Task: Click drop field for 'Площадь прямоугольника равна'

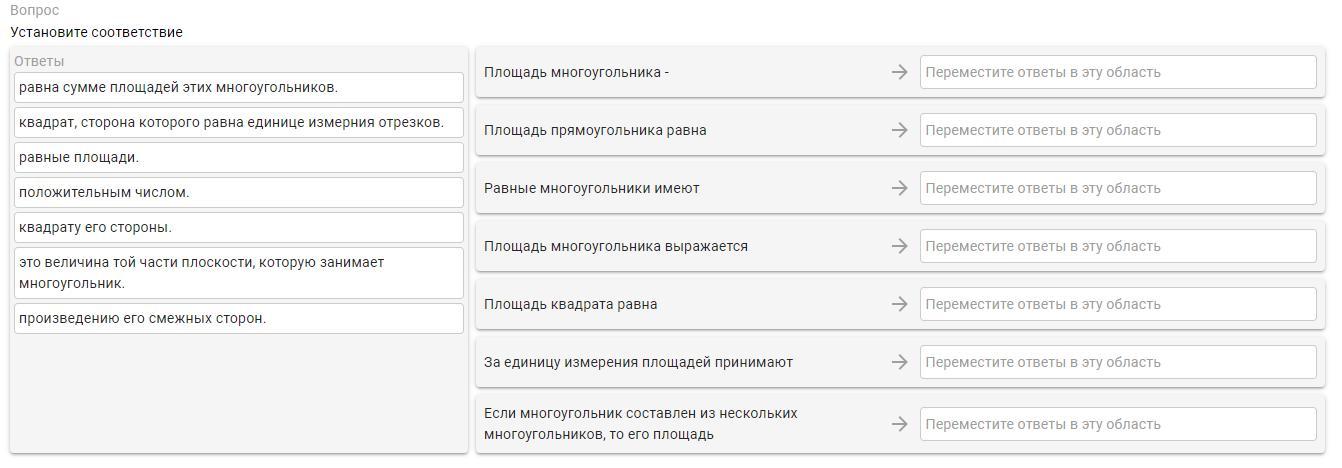Action: [1117, 130]
